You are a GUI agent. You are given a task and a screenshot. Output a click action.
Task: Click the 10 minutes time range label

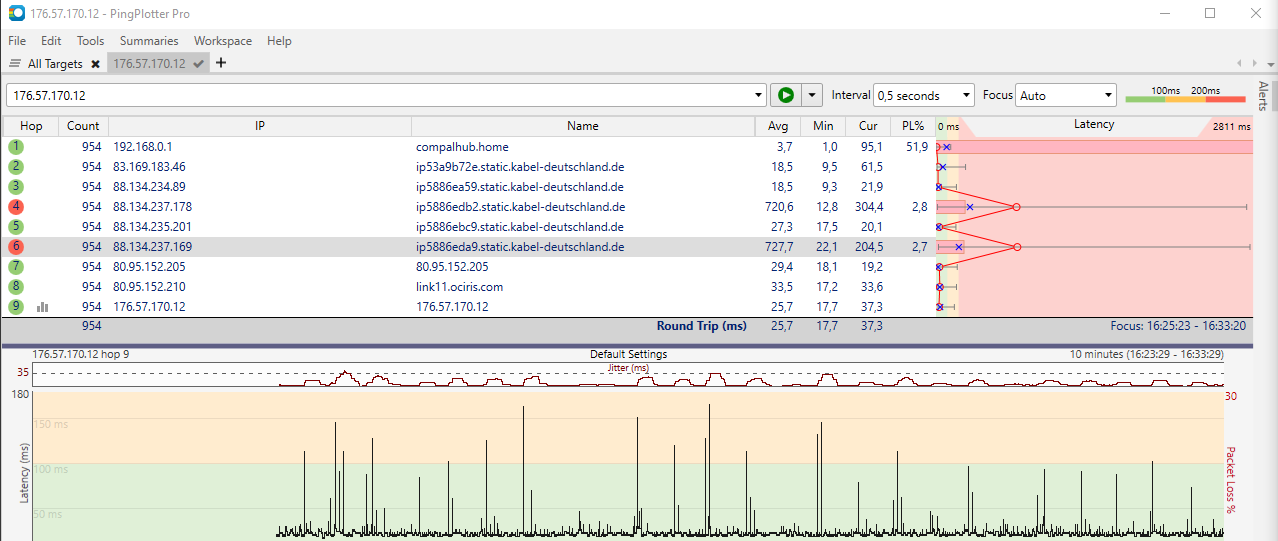(x=1146, y=354)
